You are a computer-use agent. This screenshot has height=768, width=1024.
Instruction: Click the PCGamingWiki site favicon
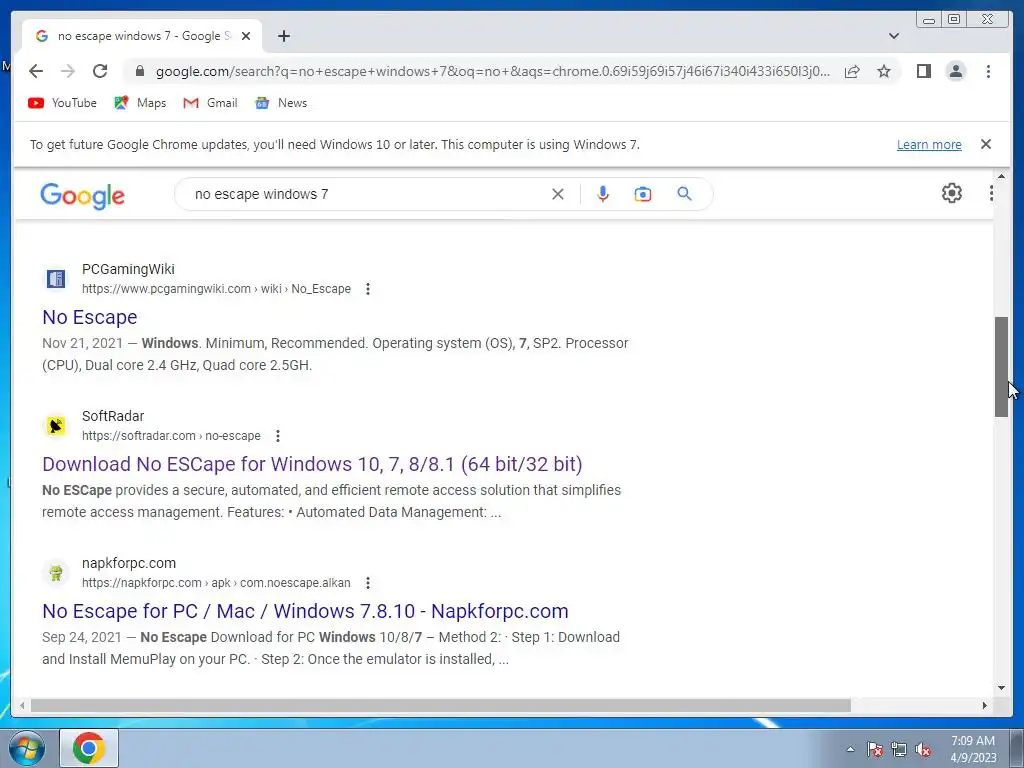pos(56,279)
